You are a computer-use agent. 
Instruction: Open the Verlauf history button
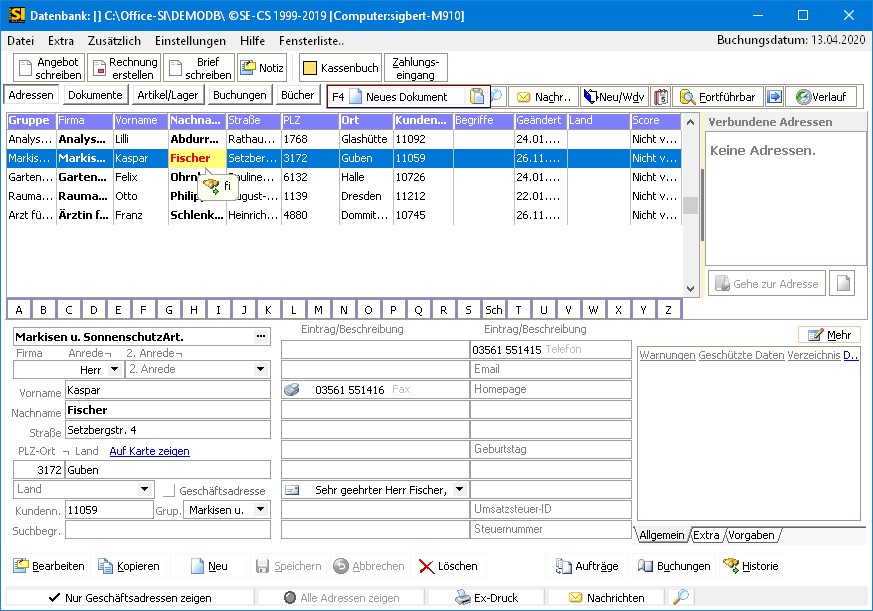pyautogui.click(x=821, y=97)
